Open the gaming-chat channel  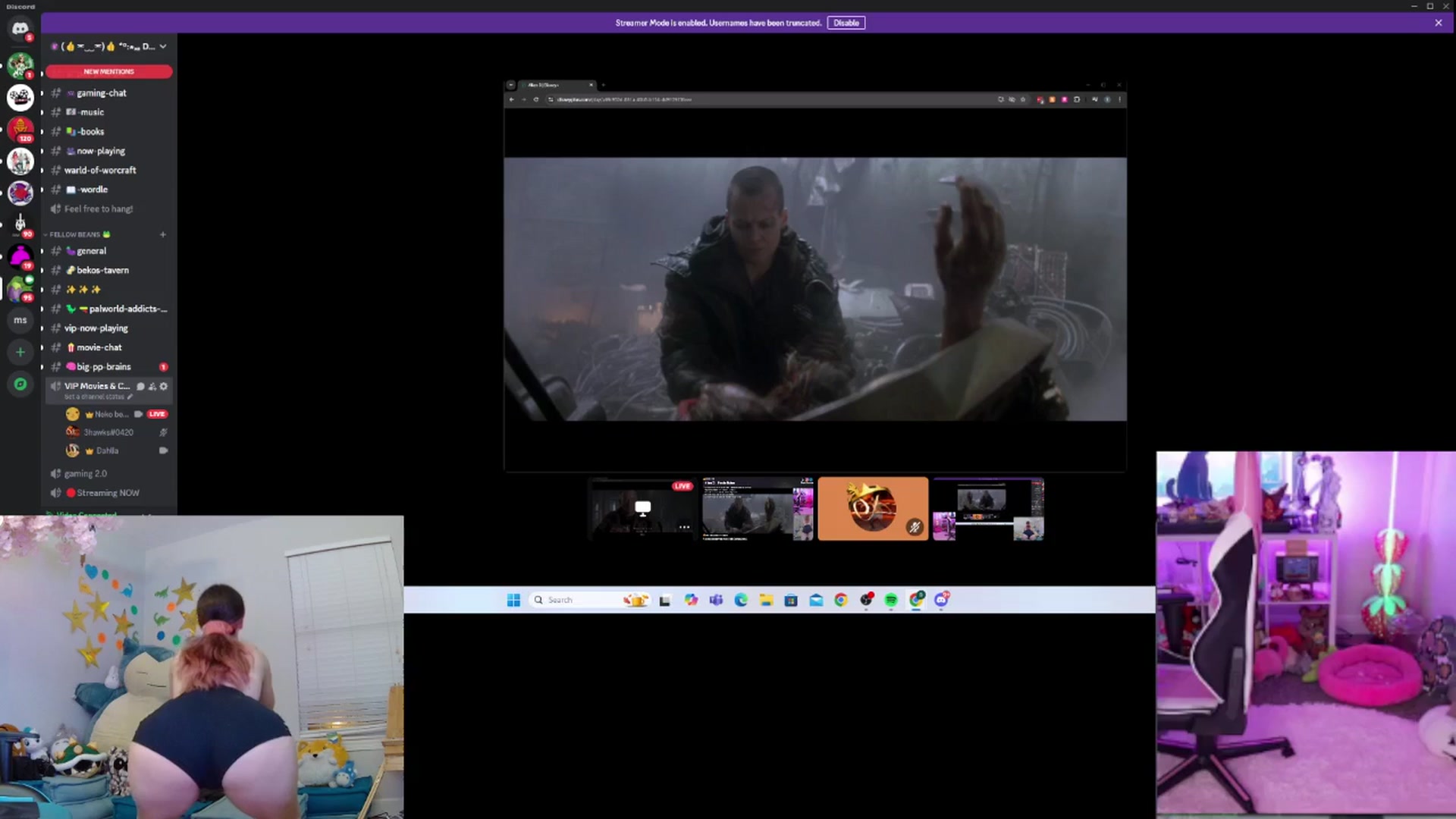[x=109, y=93]
